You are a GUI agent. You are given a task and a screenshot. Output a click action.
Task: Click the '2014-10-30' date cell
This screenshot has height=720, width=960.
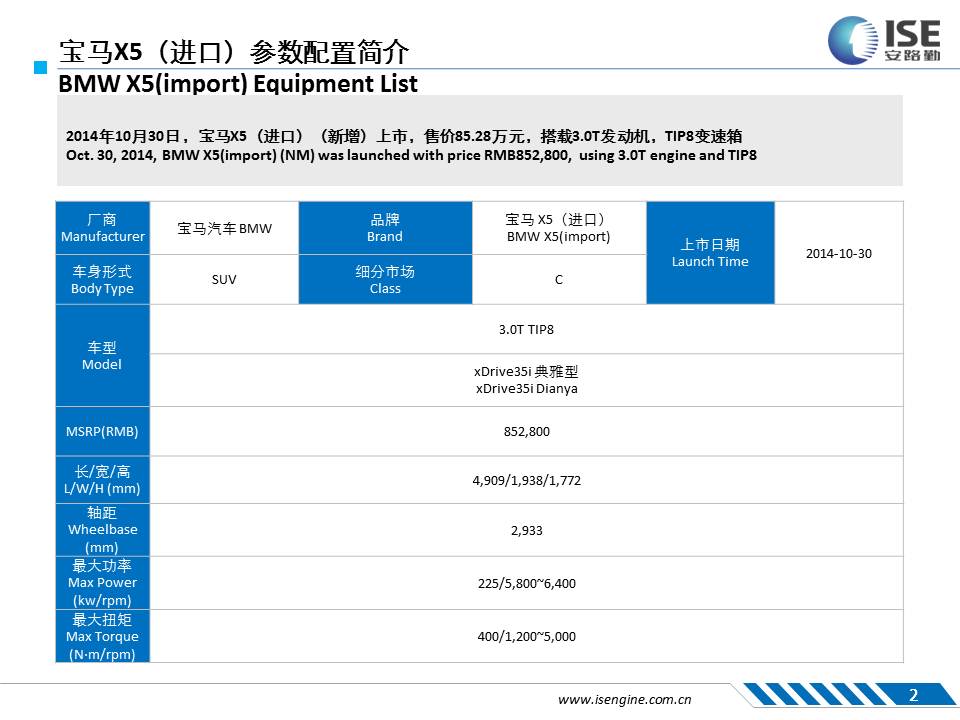(839, 253)
